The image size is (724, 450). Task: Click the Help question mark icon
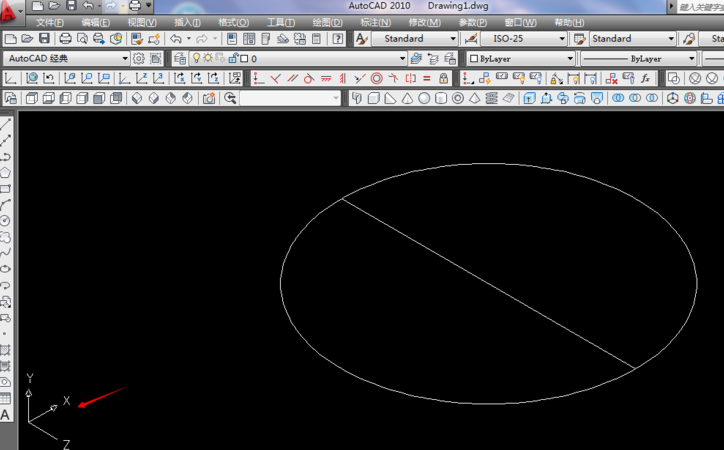click(x=338, y=39)
